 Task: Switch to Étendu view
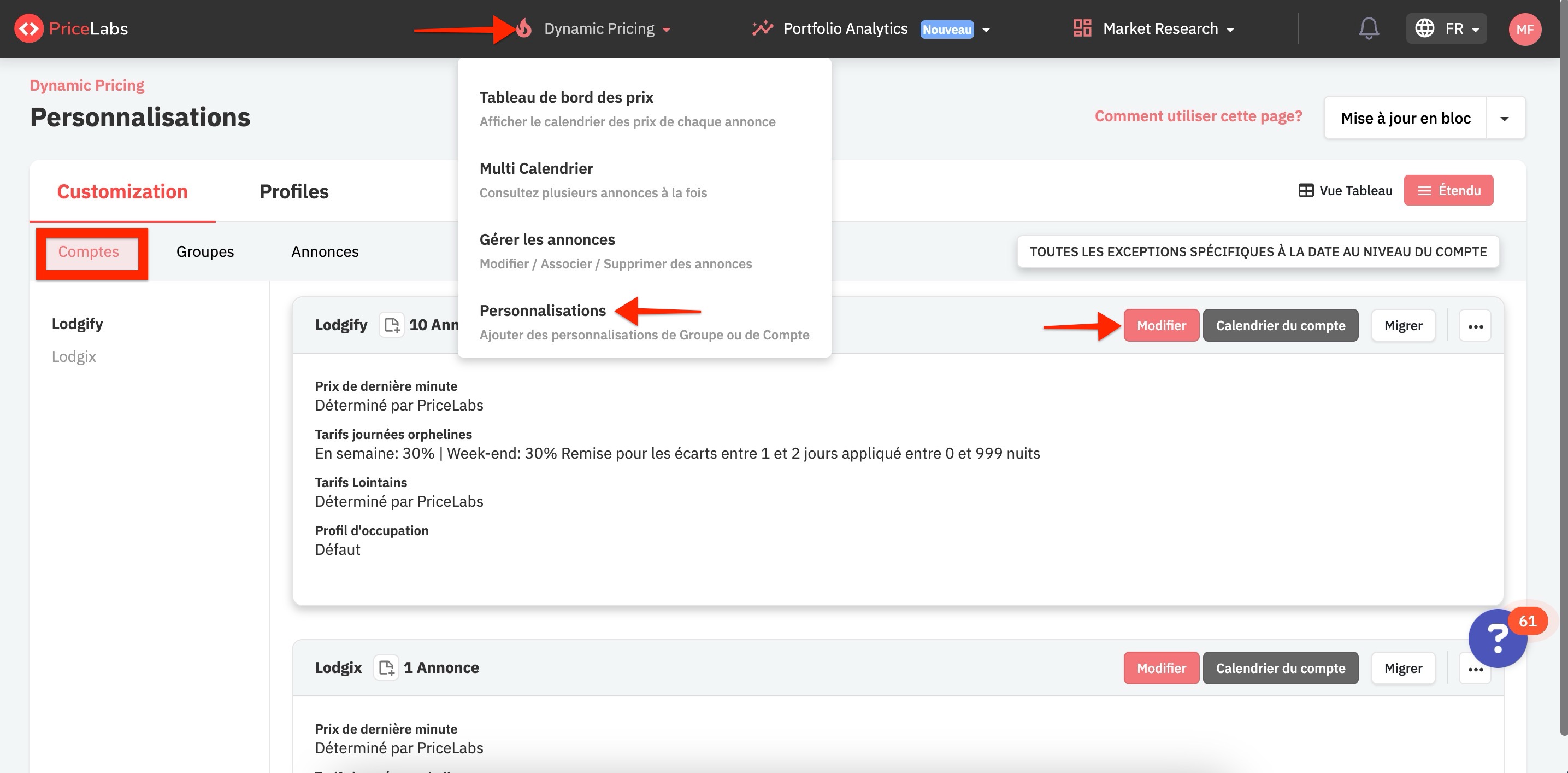1448,190
